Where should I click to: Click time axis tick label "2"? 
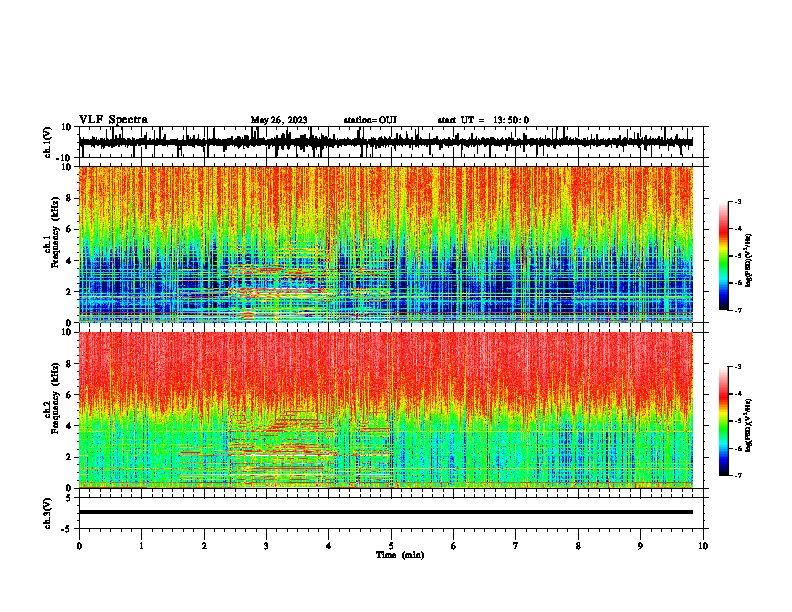pyautogui.click(x=204, y=546)
